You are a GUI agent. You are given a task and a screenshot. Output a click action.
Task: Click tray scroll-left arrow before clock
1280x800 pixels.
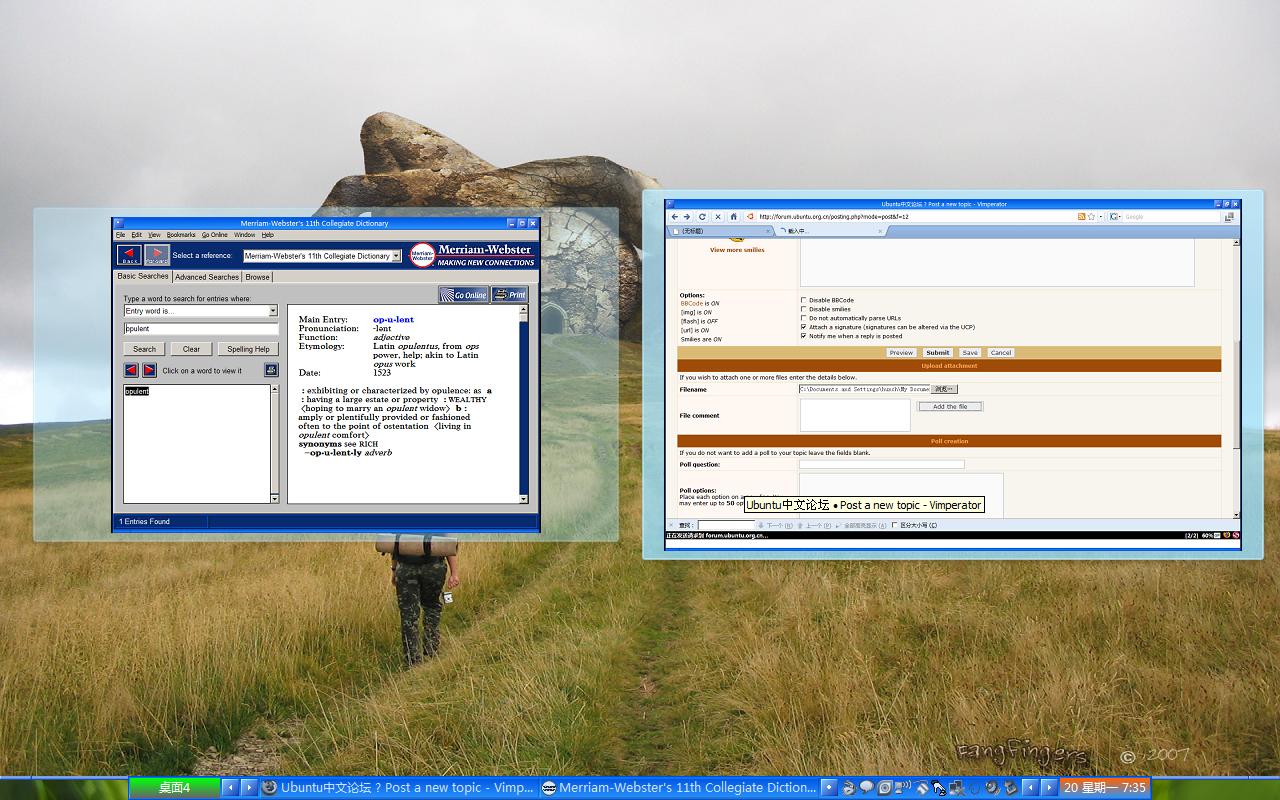click(x=1030, y=788)
